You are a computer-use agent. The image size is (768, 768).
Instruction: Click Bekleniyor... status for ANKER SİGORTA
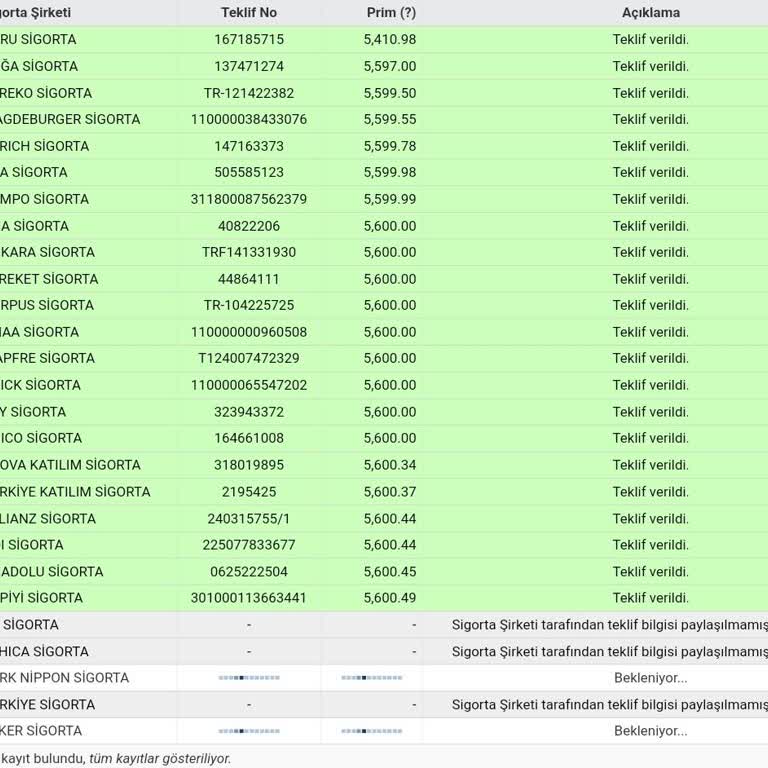click(650, 731)
